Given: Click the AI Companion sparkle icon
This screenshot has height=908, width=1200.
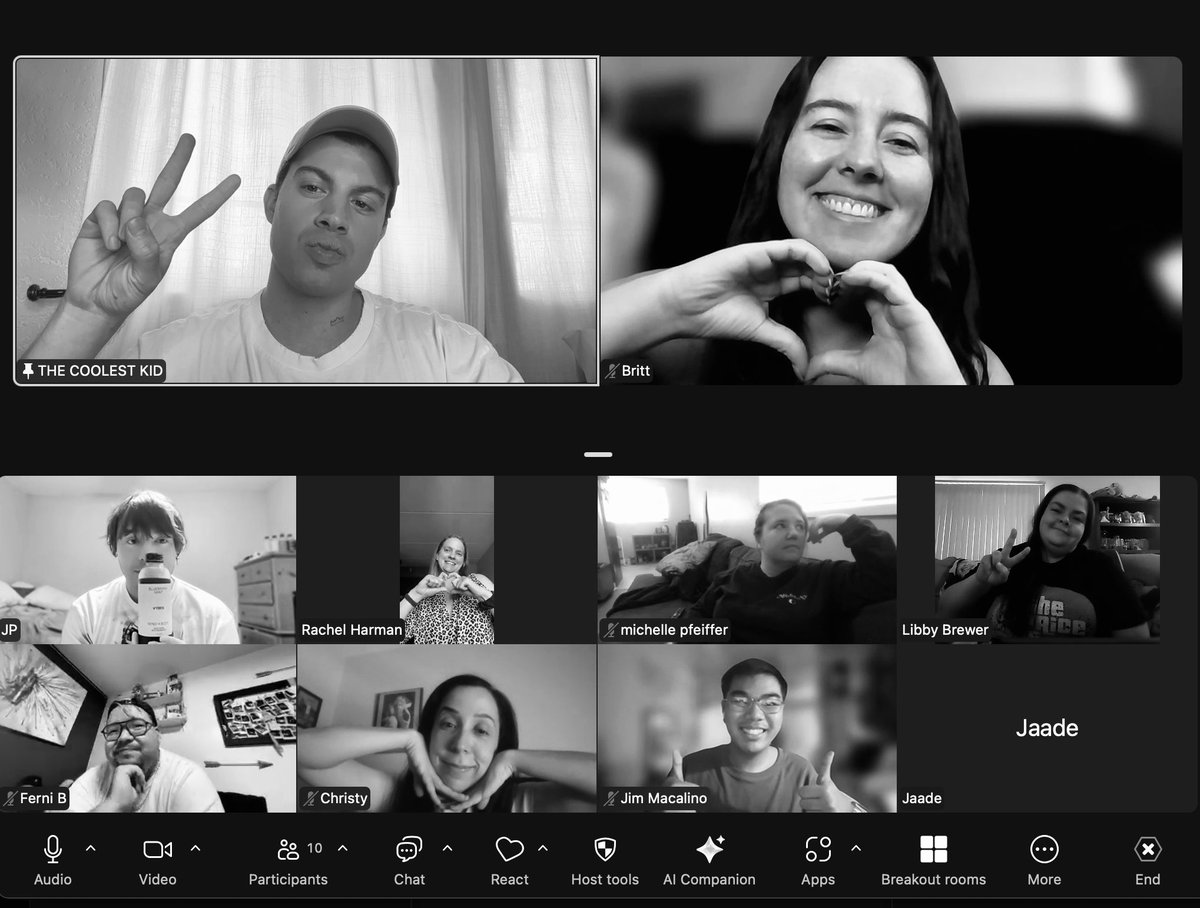Looking at the screenshot, I should (710, 849).
